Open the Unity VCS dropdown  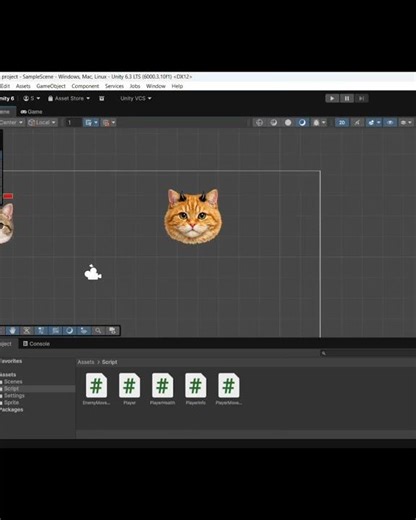click(136, 98)
